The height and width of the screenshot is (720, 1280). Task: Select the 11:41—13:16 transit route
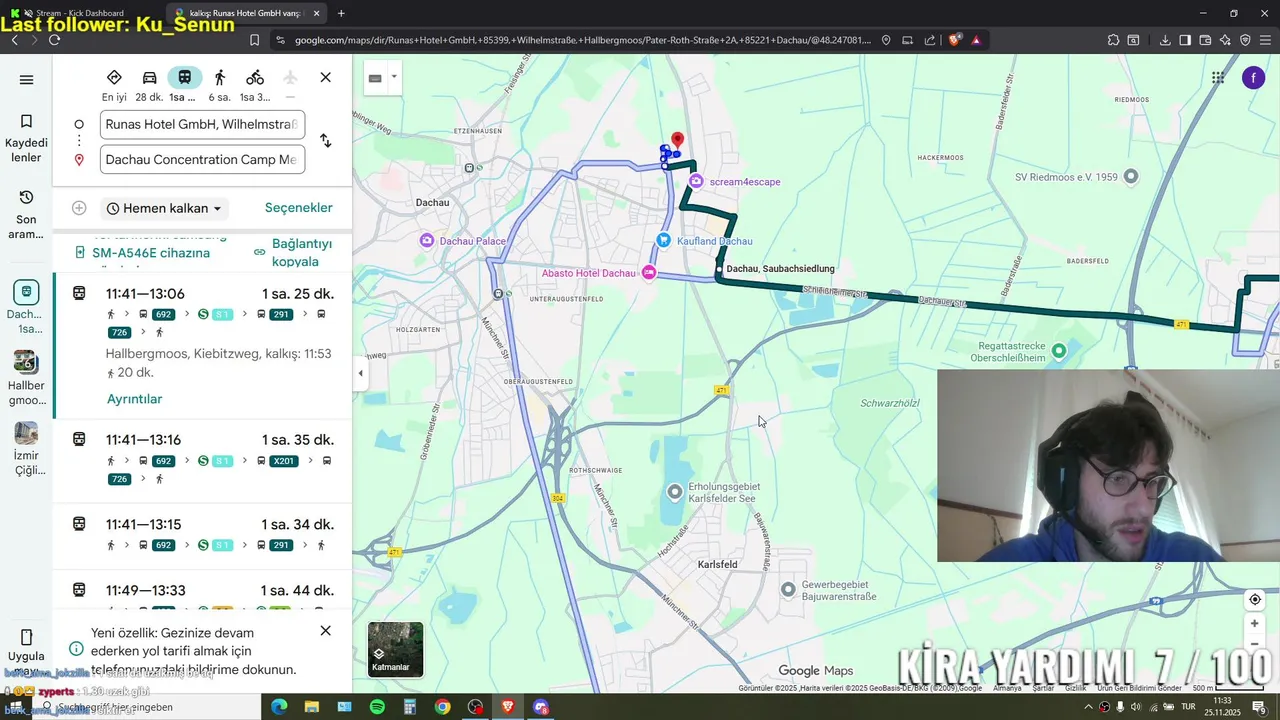point(204,460)
